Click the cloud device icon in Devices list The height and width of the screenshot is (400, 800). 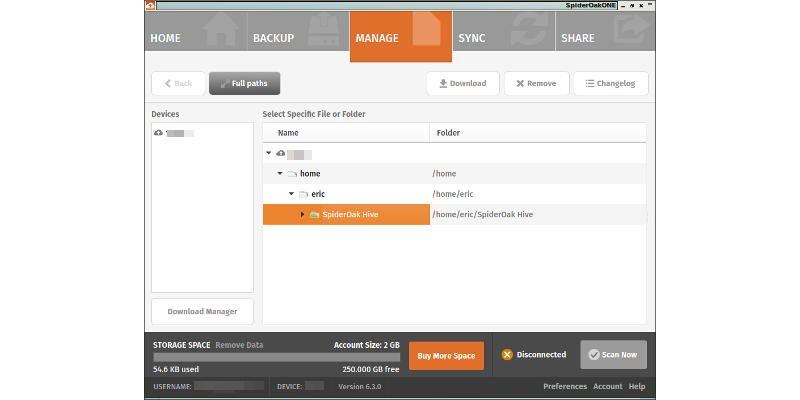click(158, 133)
